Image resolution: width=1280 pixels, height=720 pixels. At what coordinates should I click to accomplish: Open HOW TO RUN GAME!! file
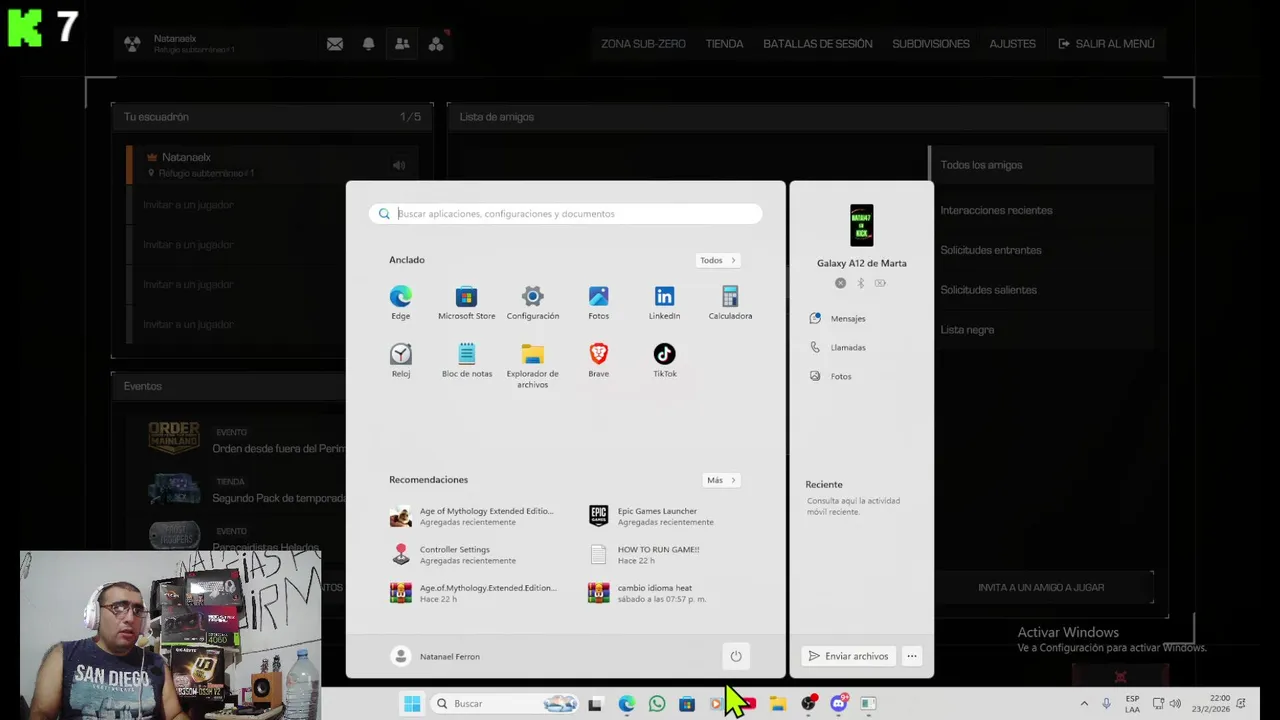coord(644,554)
